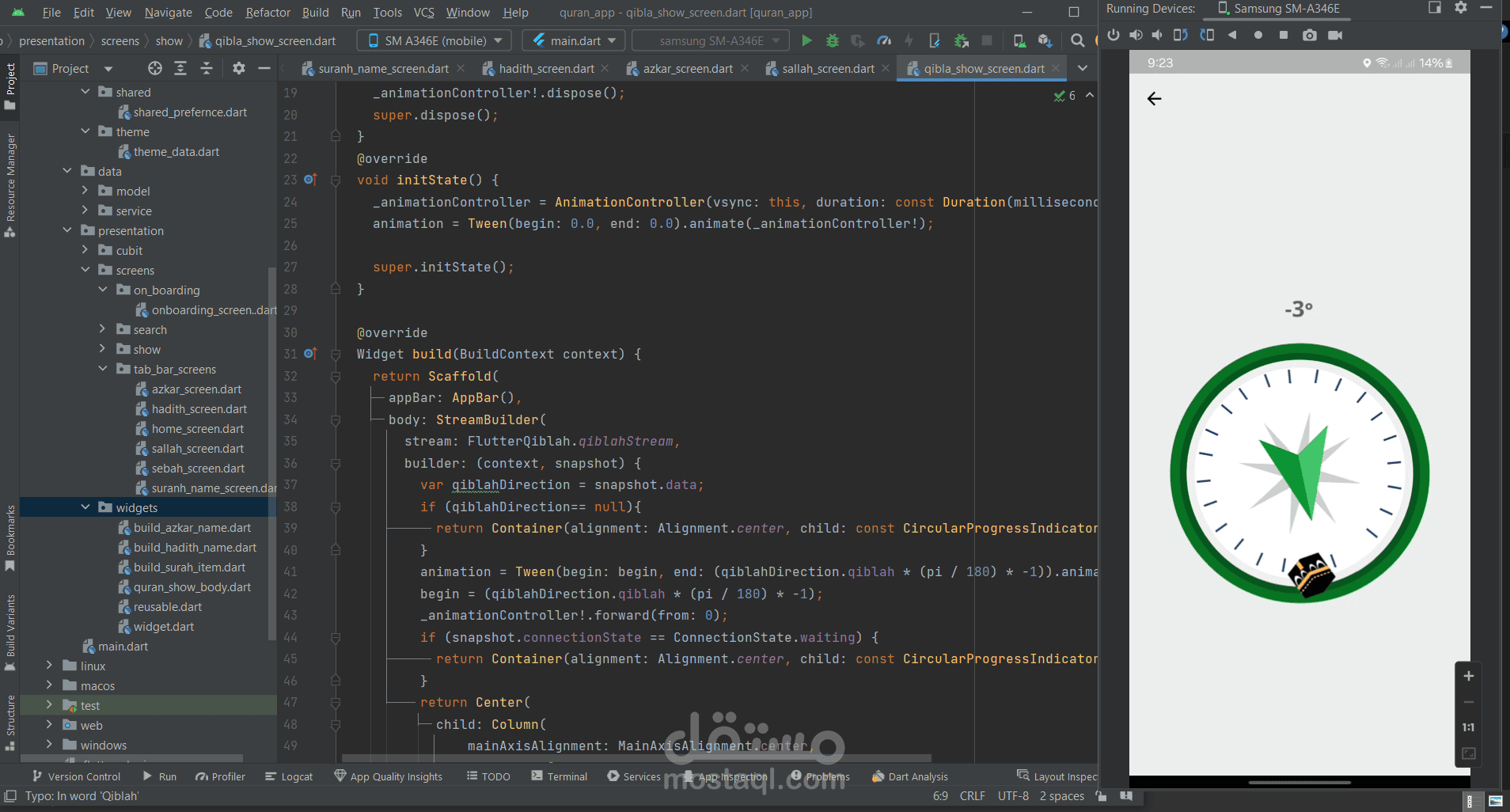Switch to the hadith_screen.dart tab
The width and height of the screenshot is (1510, 812).
click(x=547, y=69)
